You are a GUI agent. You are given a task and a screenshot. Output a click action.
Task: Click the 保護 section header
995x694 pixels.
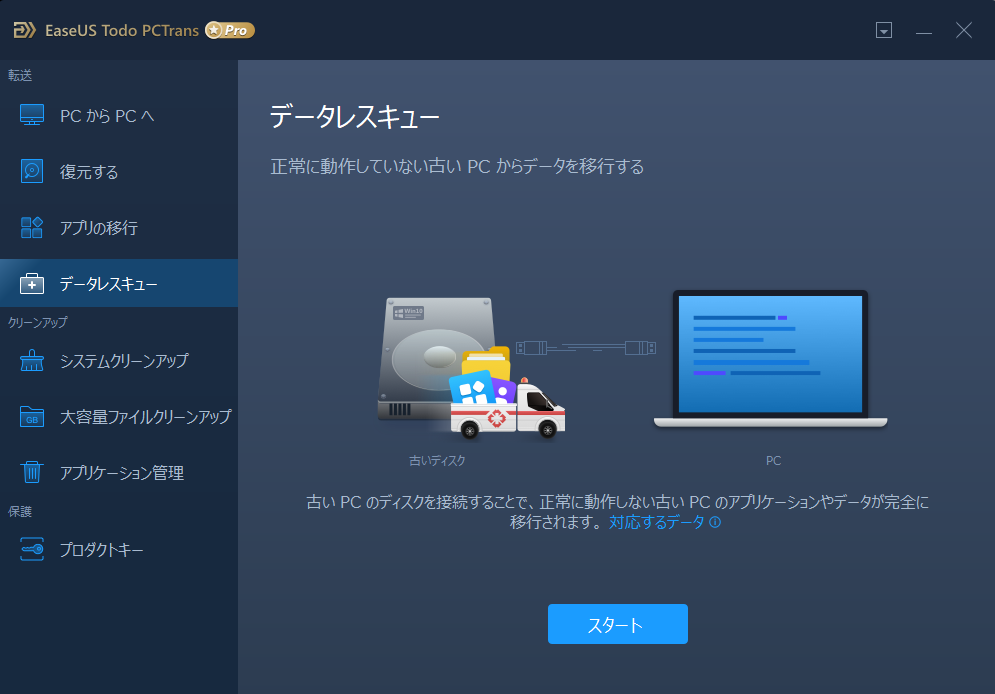coord(20,511)
